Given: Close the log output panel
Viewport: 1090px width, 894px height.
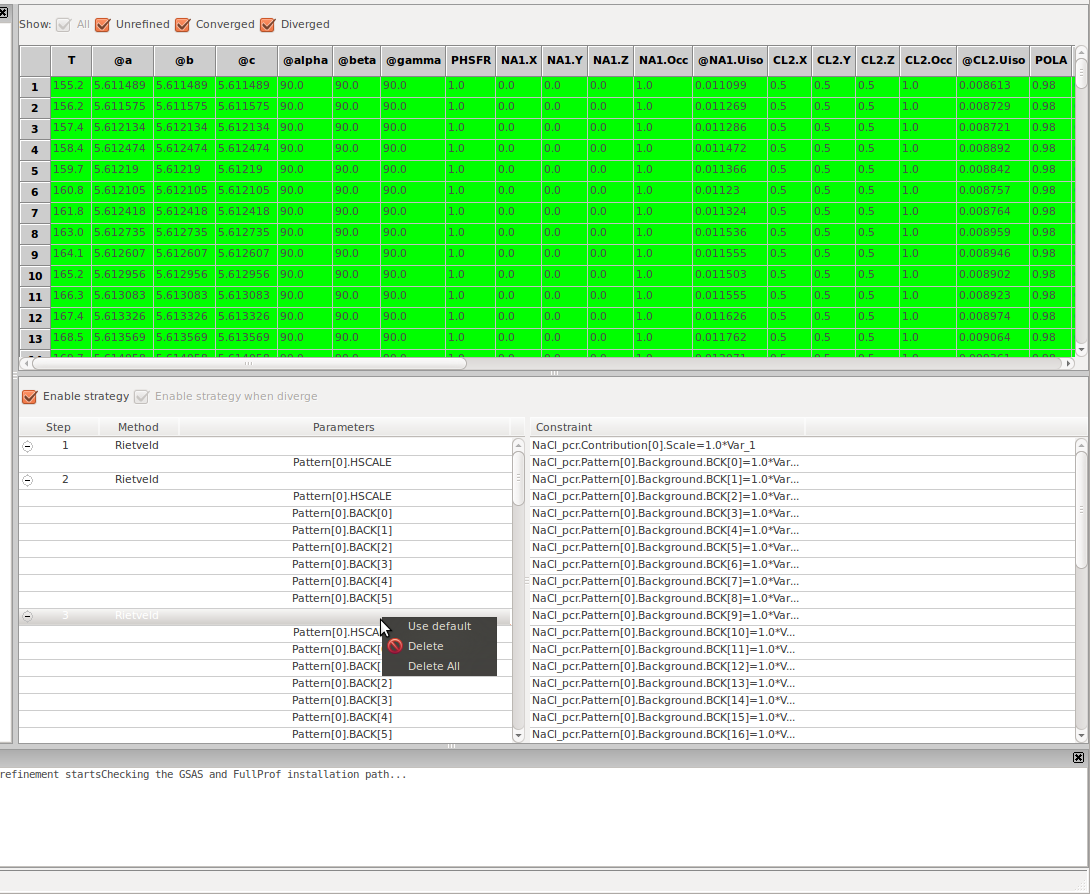Looking at the screenshot, I should (1078, 757).
